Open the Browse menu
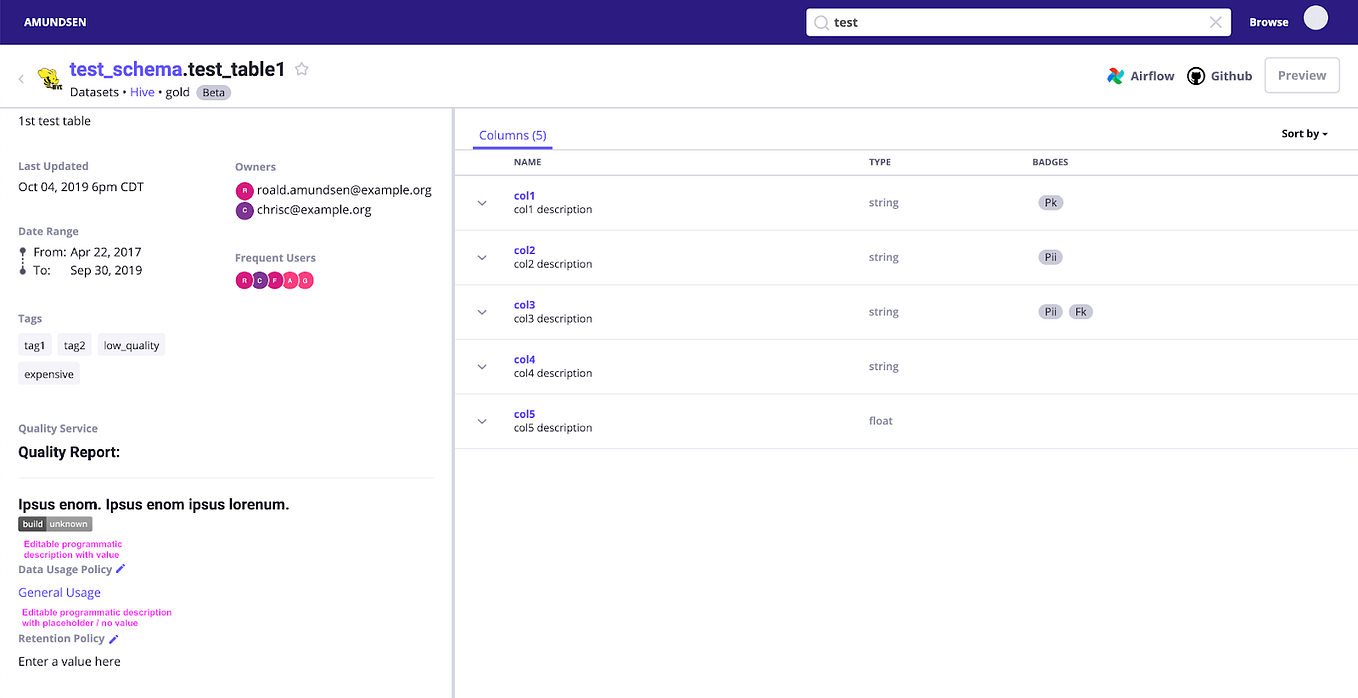Screen dimensions: 1358x698 tap(1268, 21)
